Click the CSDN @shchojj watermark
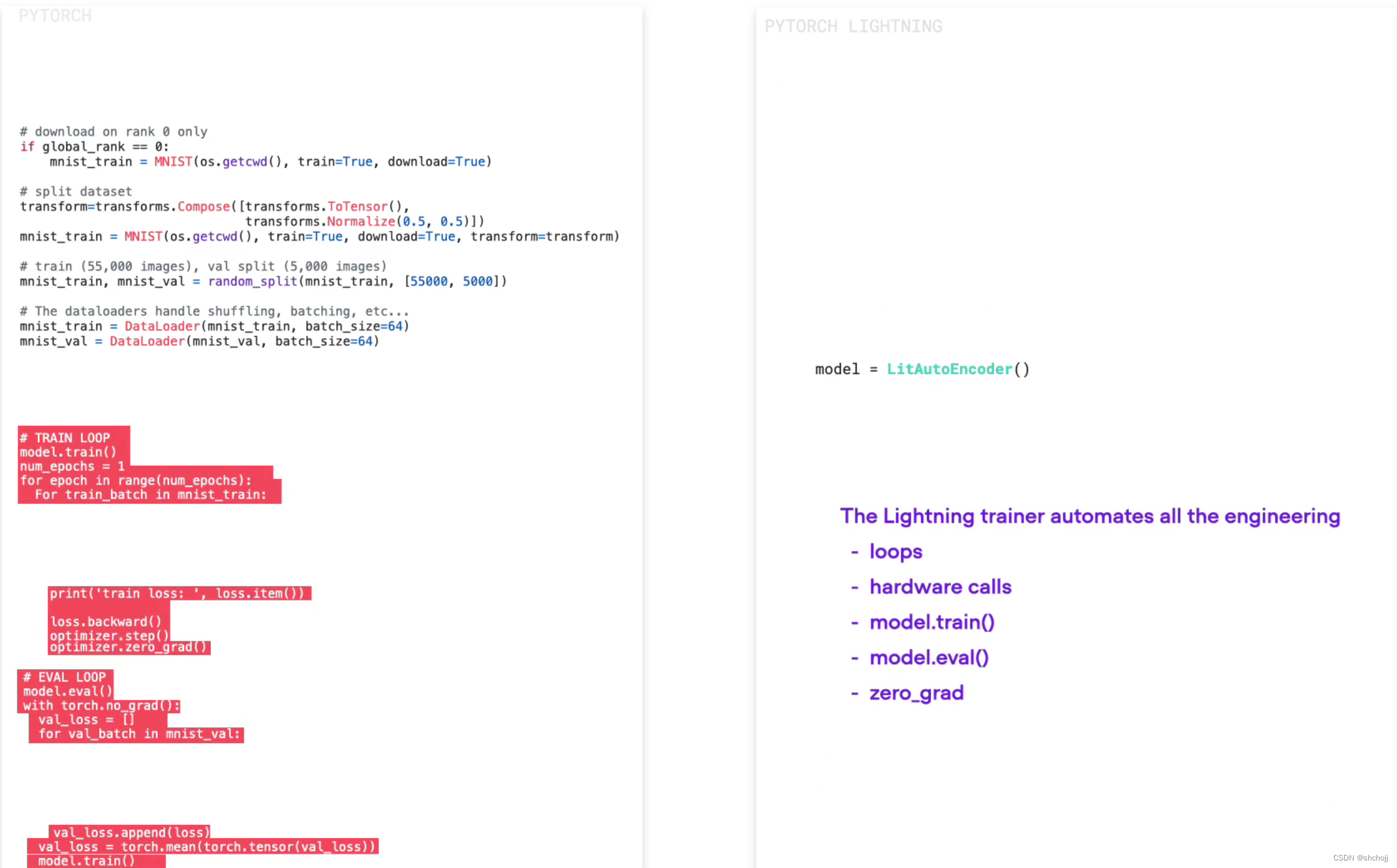Viewport: 1397px width, 868px height. [1360, 858]
